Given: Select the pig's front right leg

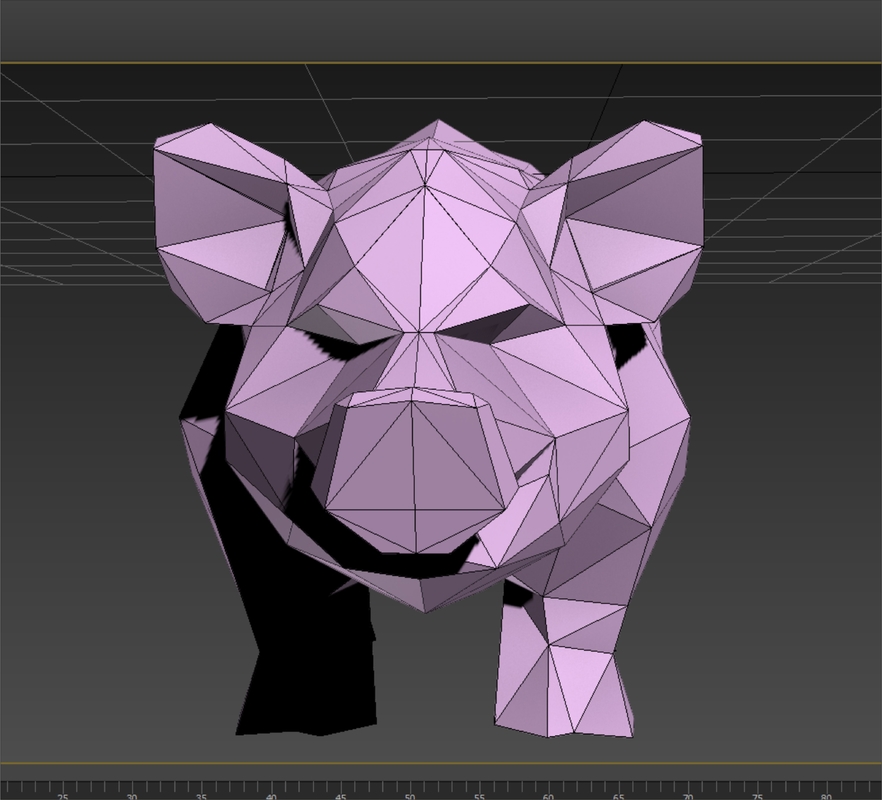Looking at the screenshot, I should 300,650.
